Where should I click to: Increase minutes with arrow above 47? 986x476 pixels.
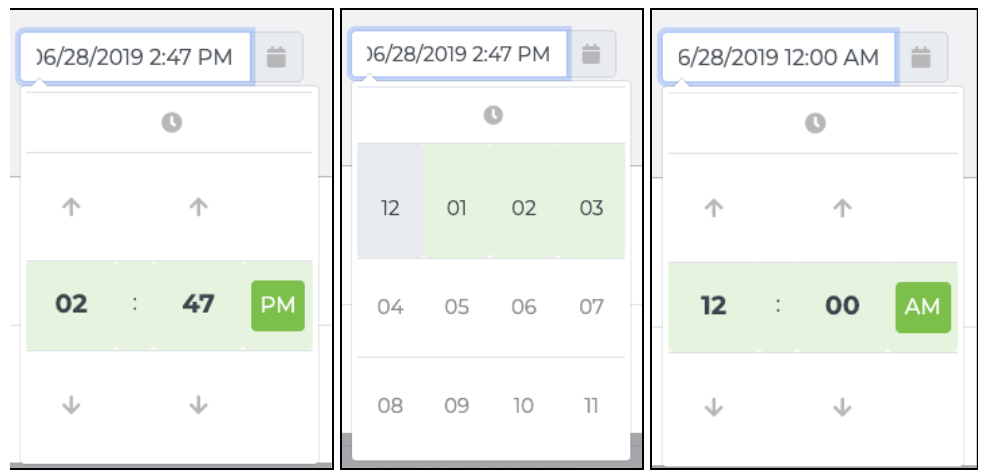[x=199, y=207]
